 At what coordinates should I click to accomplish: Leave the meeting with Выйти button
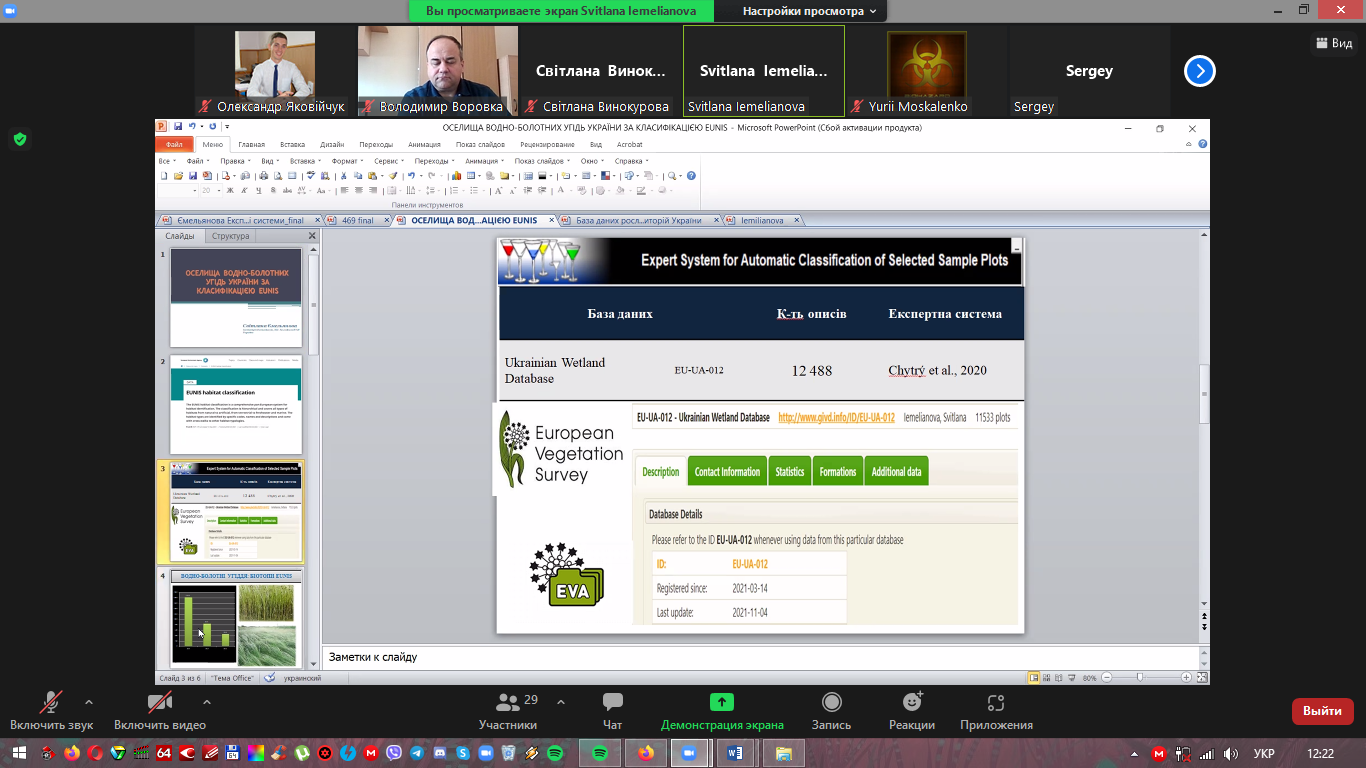(x=1322, y=711)
